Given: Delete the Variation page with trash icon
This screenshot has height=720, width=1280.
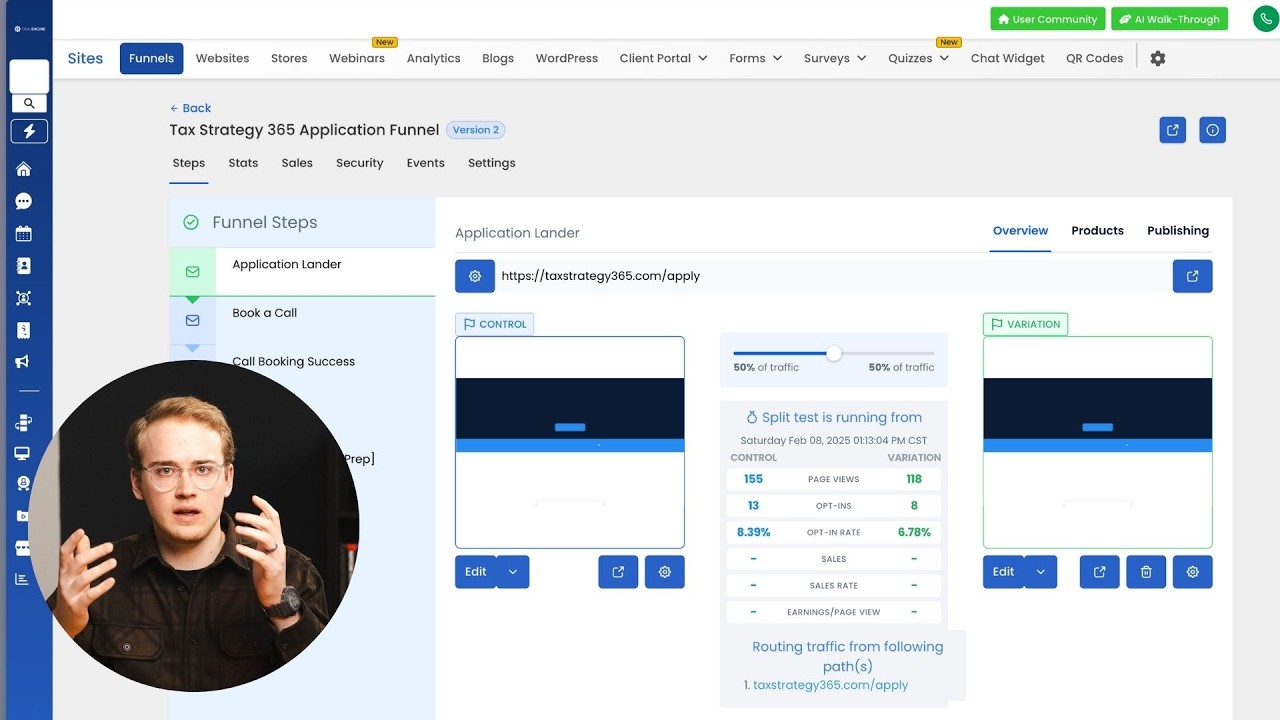Looking at the screenshot, I should [x=1146, y=572].
